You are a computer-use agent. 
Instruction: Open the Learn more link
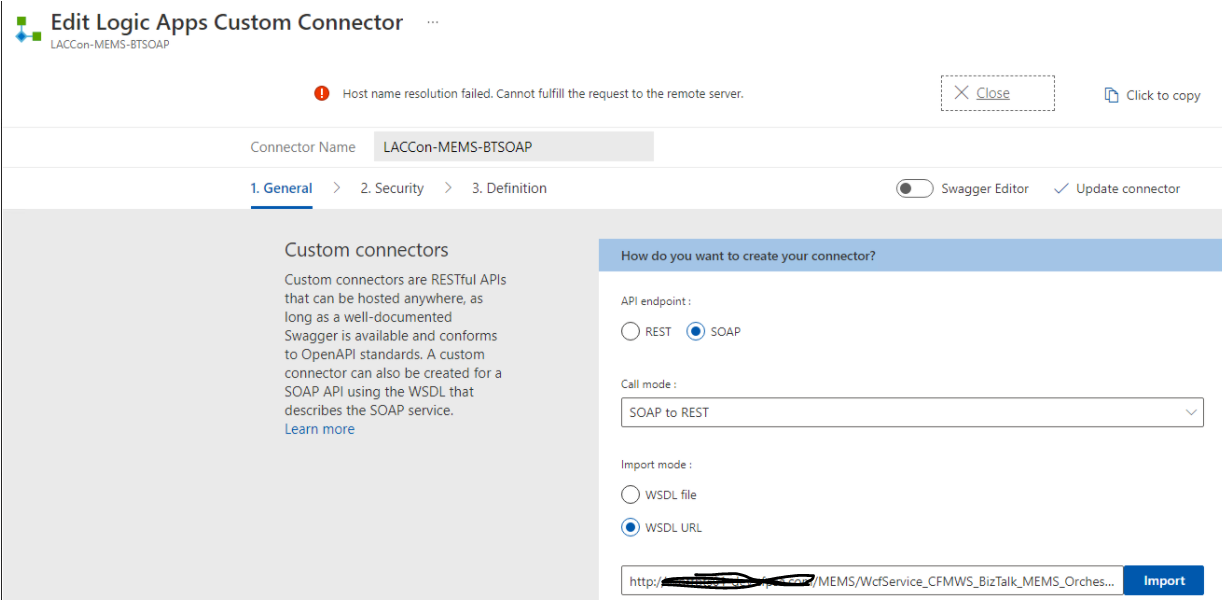point(319,428)
